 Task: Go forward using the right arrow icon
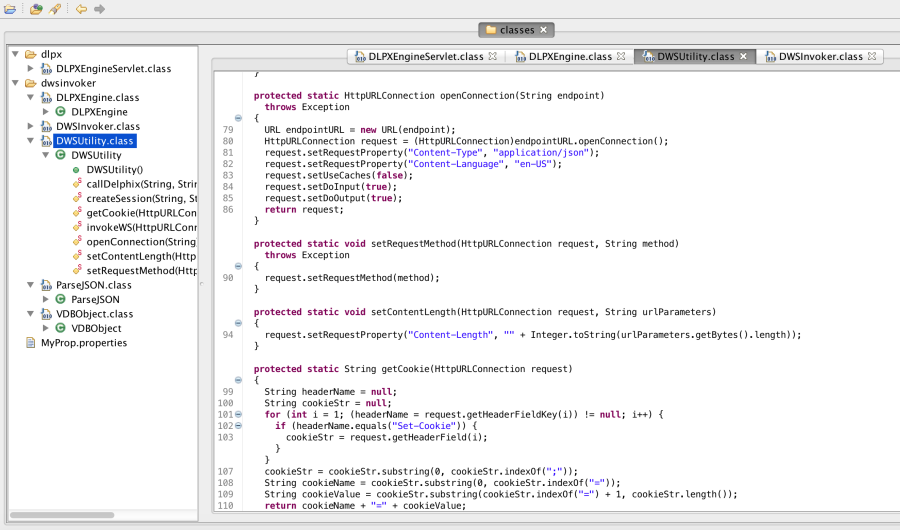99,9
